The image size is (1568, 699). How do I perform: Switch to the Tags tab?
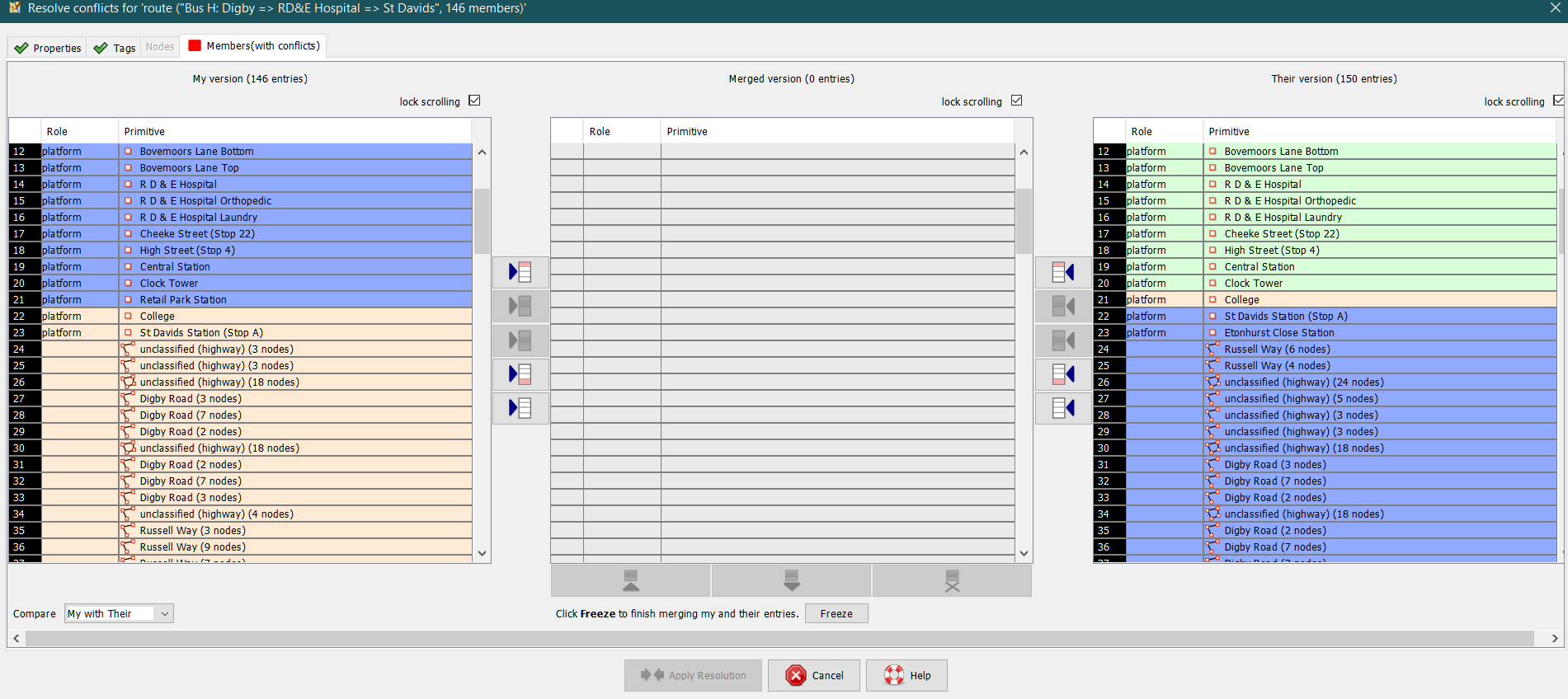115,48
